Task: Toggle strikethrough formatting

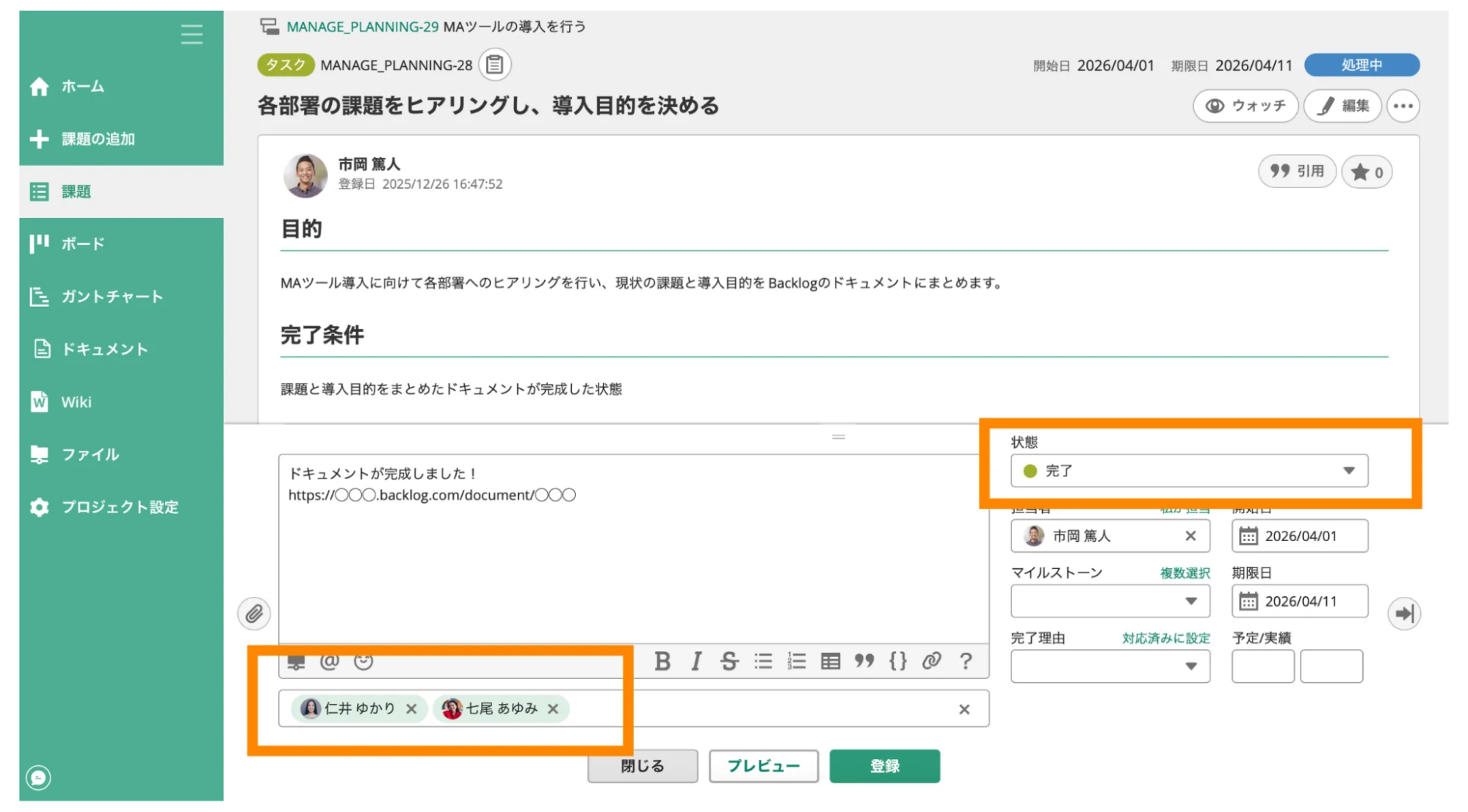Action: pos(729,661)
